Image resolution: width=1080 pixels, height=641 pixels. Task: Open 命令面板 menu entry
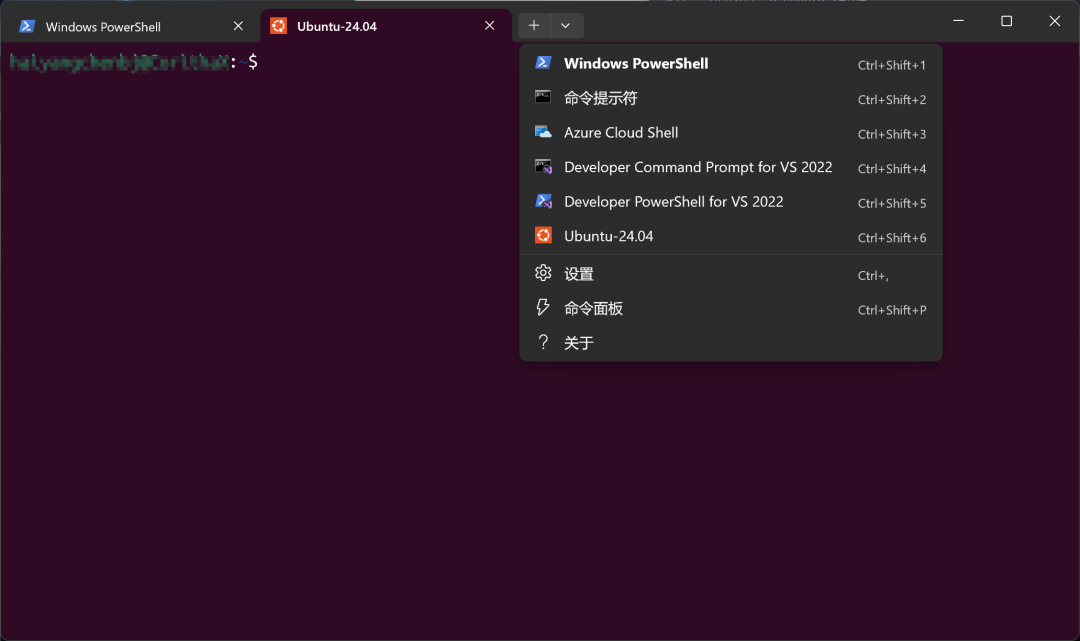click(731, 308)
